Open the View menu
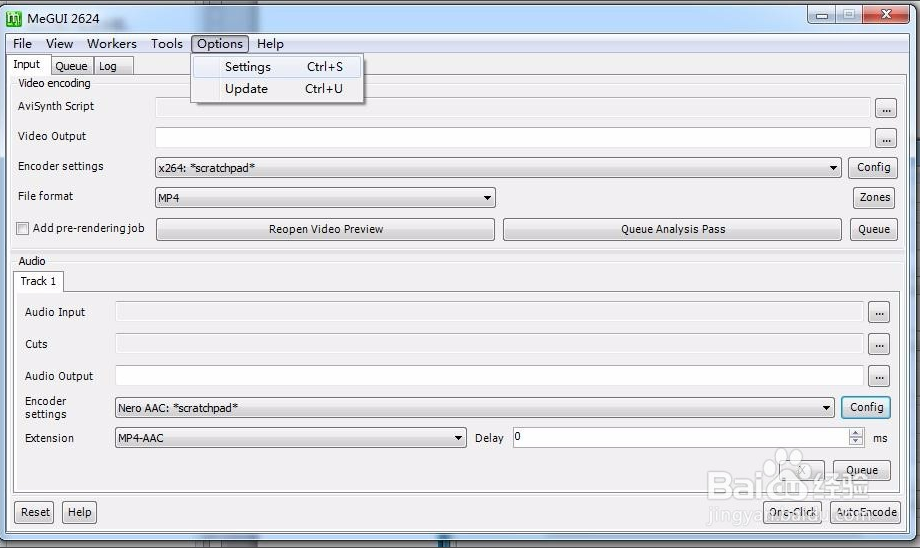Screen dimensions: 920x548 [59, 44]
